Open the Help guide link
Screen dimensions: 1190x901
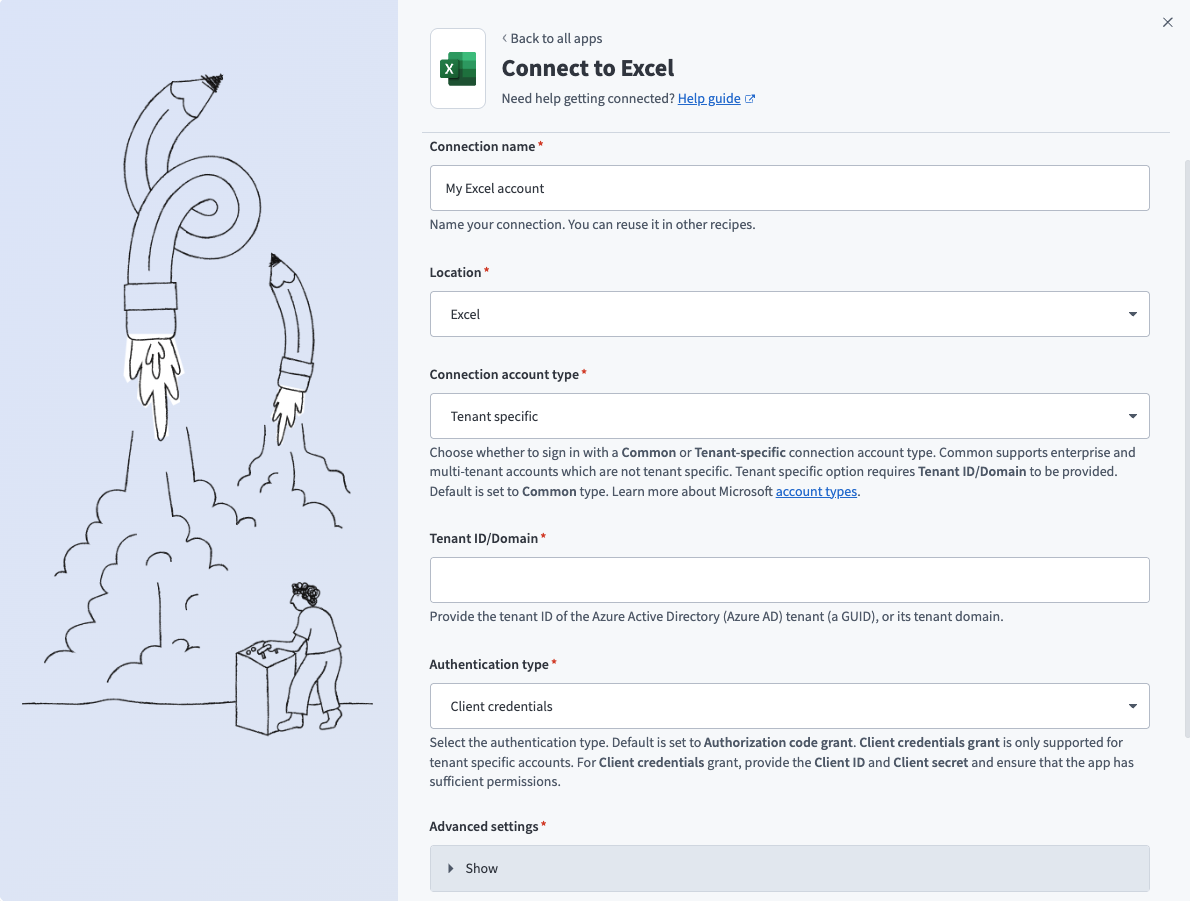(x=709, y=98)
